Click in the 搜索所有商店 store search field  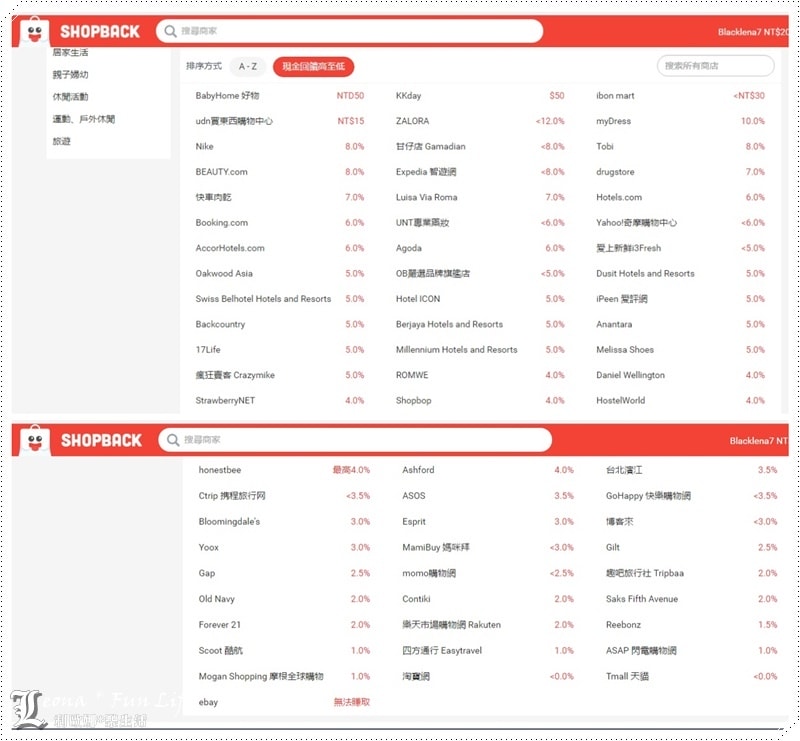point(715,66)
